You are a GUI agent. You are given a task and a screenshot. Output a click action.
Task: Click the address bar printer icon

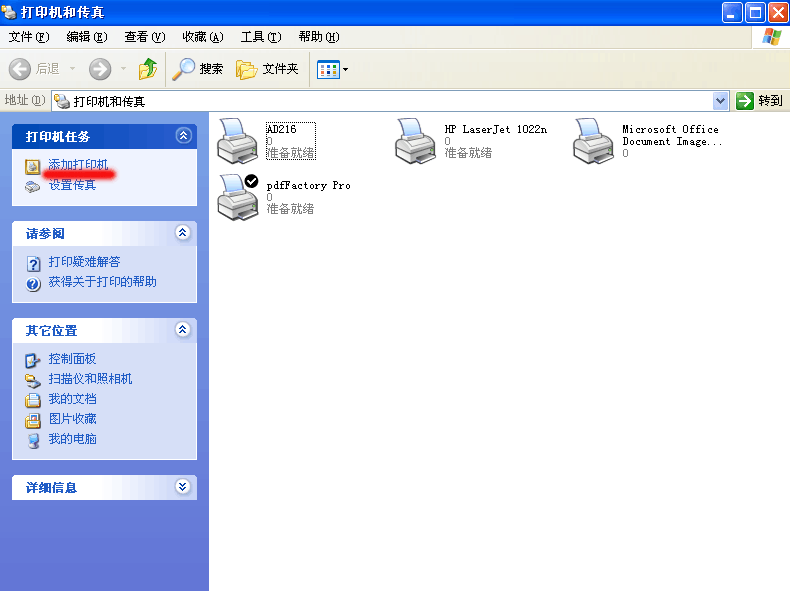coord(62,101)
